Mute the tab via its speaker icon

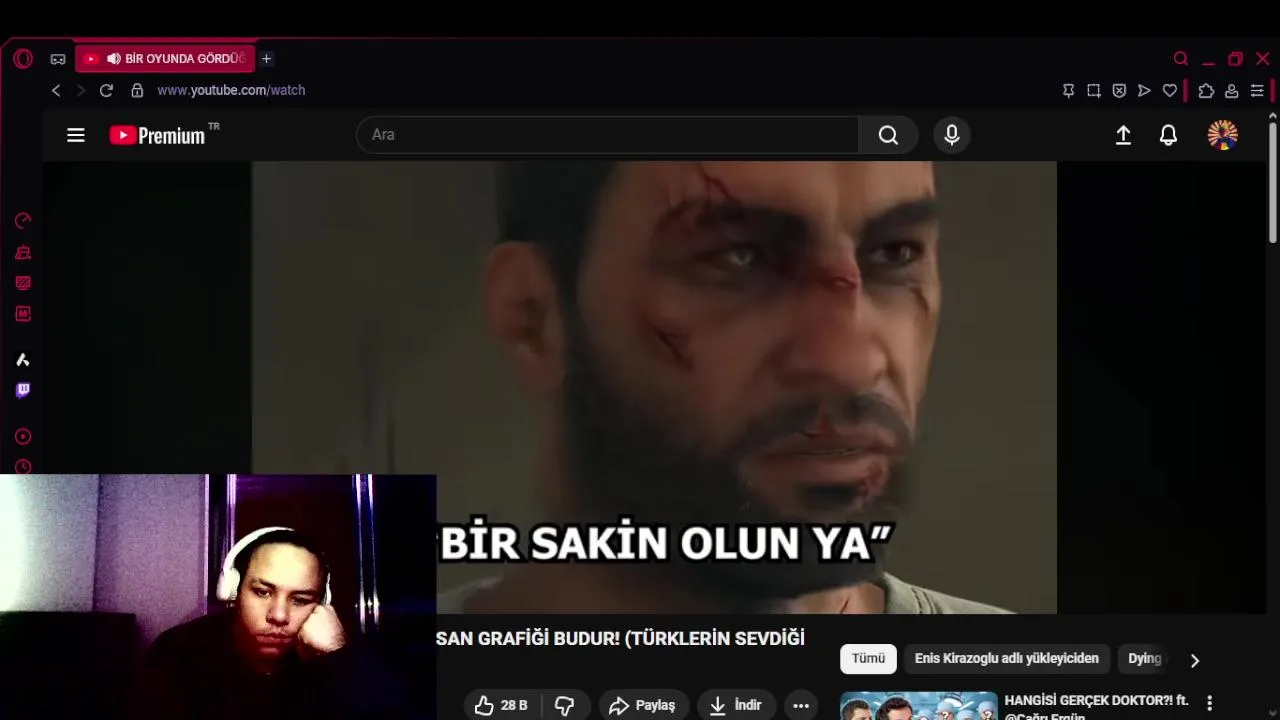click(x=113, y=59)
